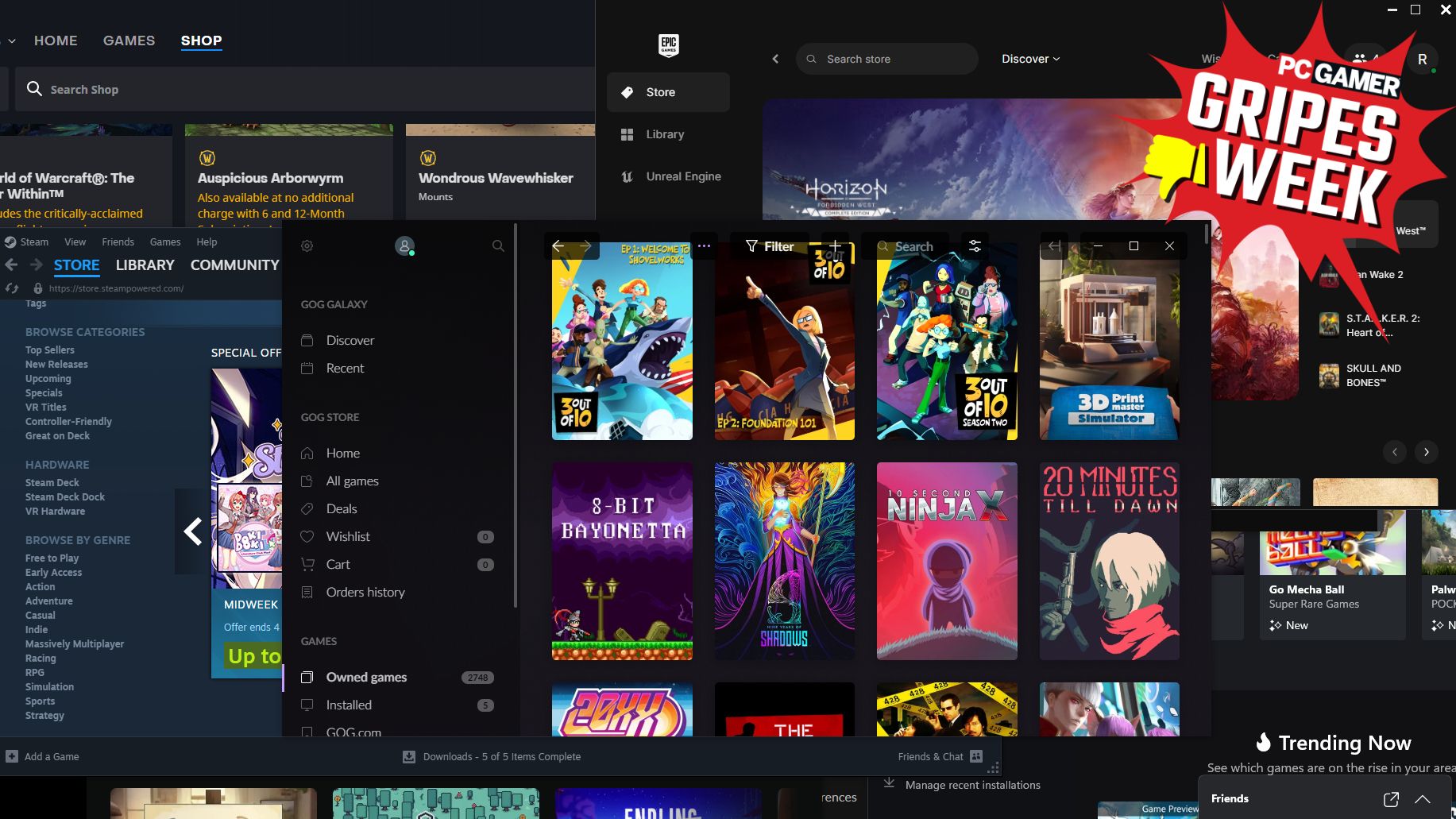This screenshot has height=819, width=1456.
Task: Click the Epic Games logo icon
Action: tap(668, 45)
